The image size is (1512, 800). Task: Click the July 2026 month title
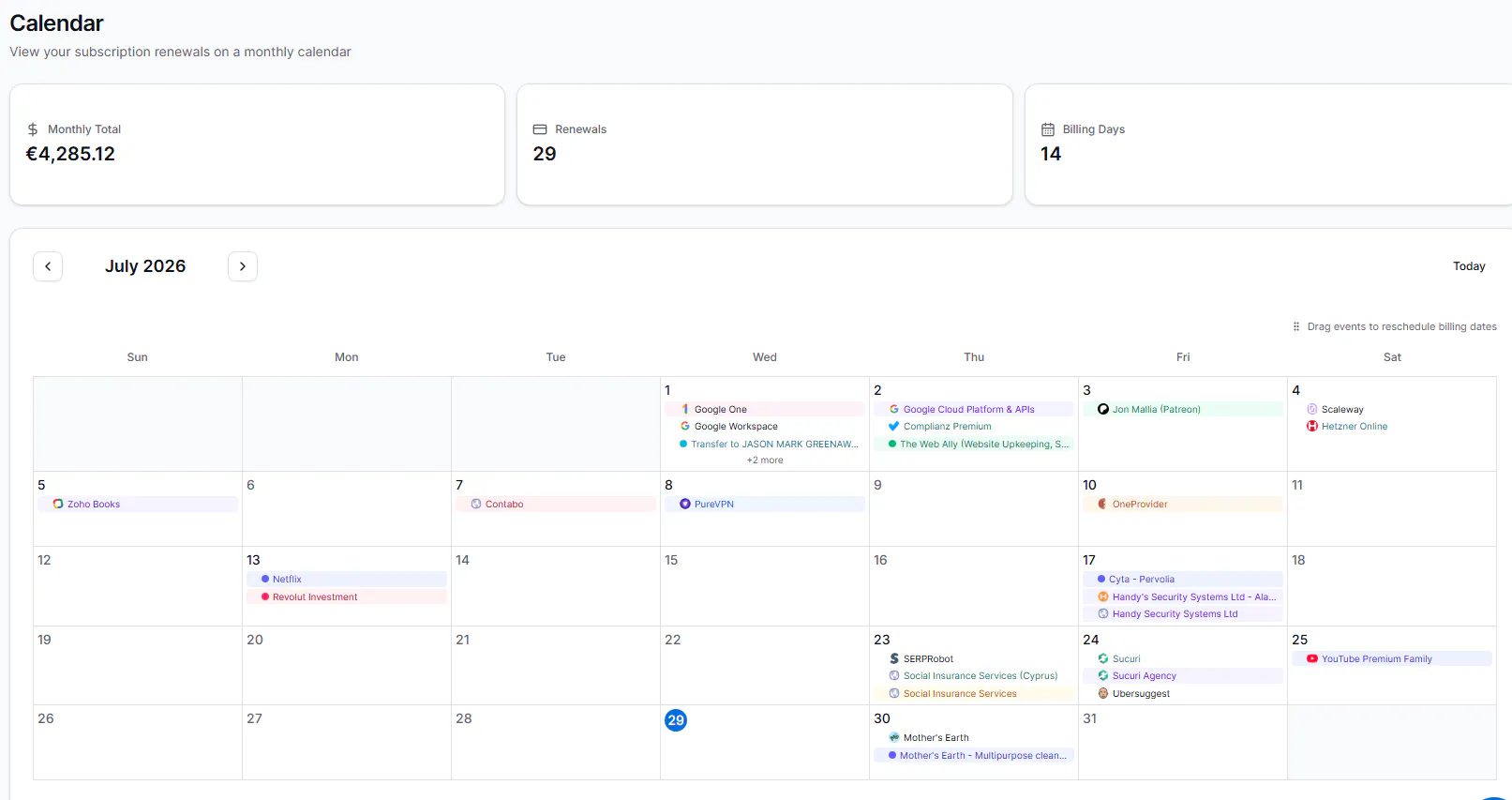[x=145, y=266]
